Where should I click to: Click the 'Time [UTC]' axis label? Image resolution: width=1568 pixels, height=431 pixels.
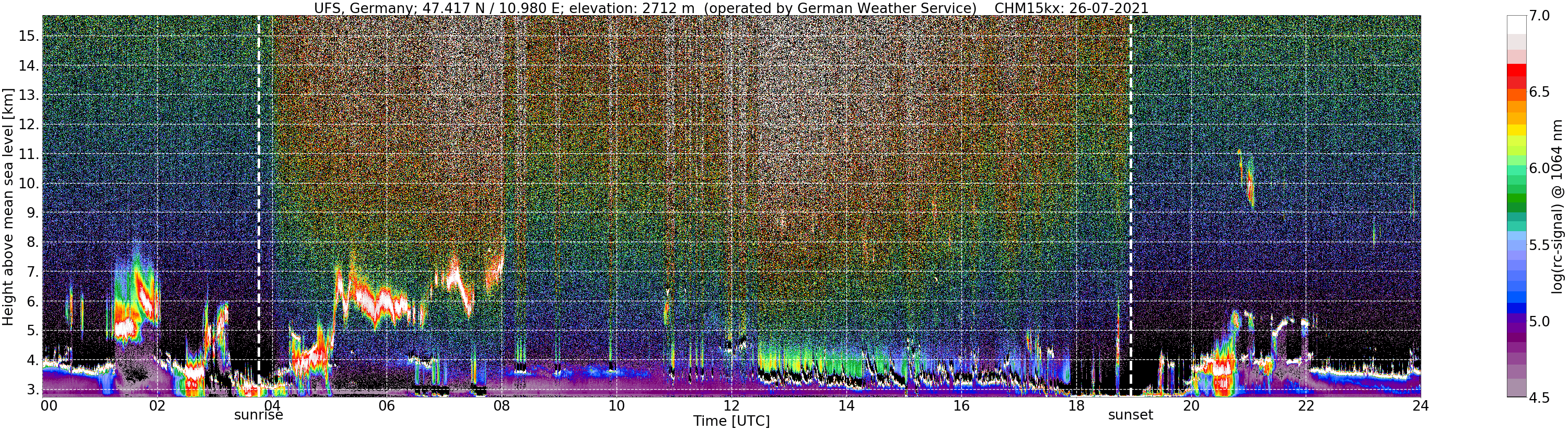731,421
